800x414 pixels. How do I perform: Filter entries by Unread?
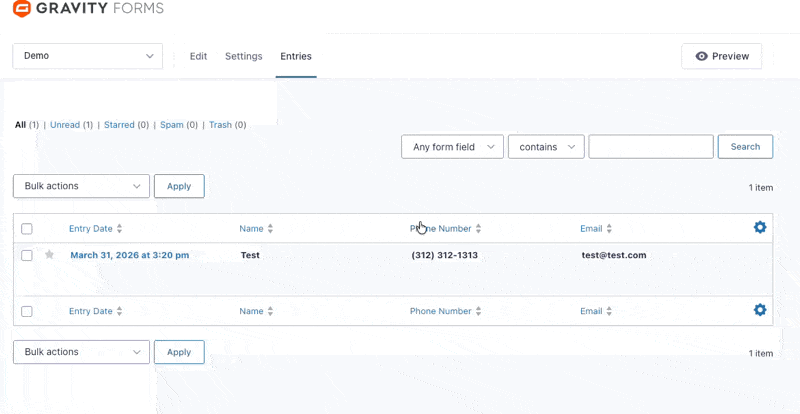pos(65,125)
